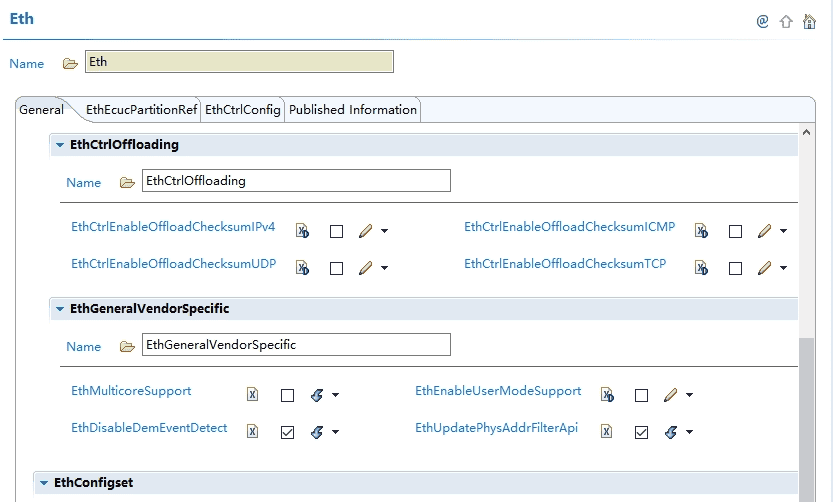Viewport: 833px width, 502px height.
Task: Click folder icon next to EthCtrlOffloading name
Action: 127,182
